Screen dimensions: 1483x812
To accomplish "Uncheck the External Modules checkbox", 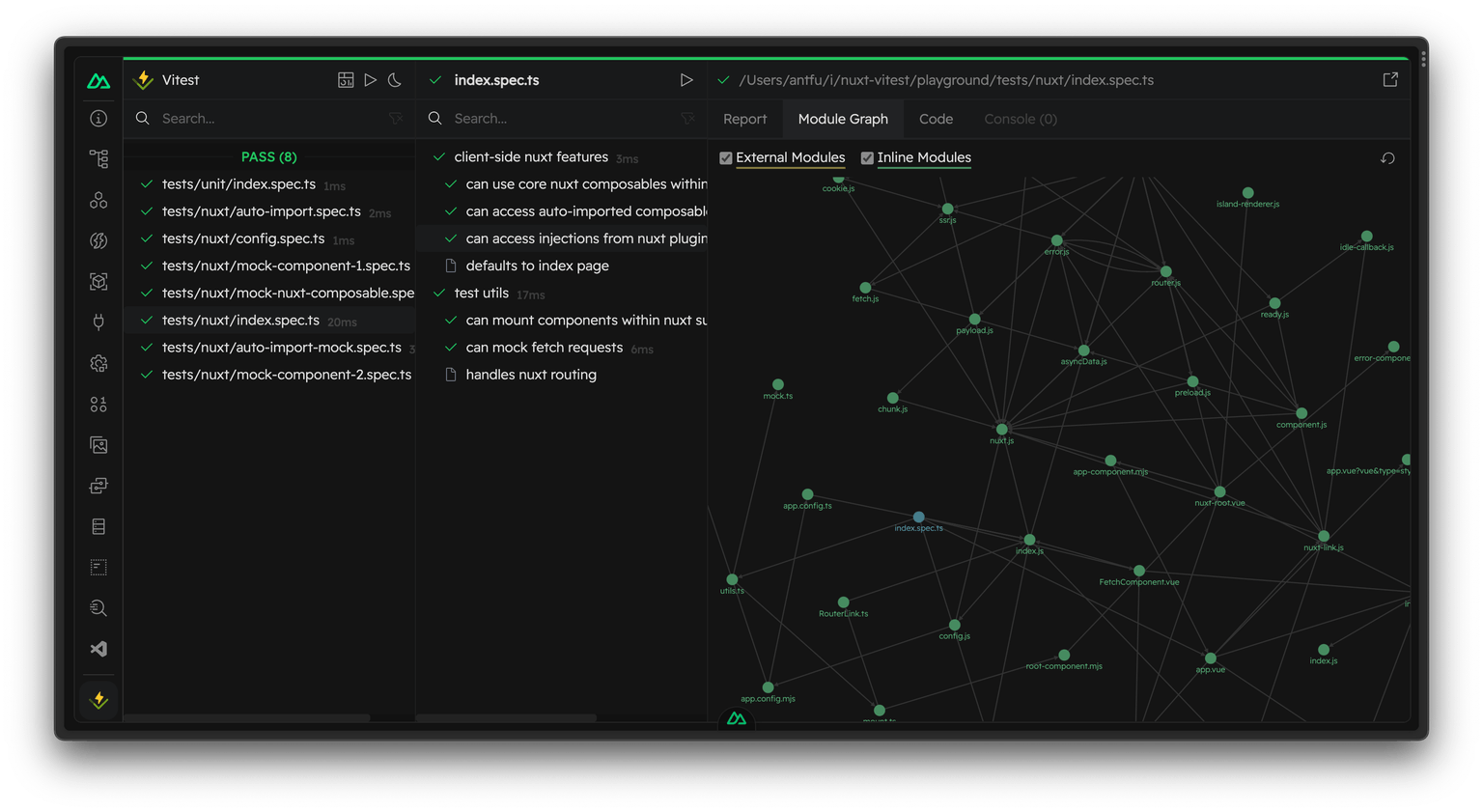I will point(726,158).
